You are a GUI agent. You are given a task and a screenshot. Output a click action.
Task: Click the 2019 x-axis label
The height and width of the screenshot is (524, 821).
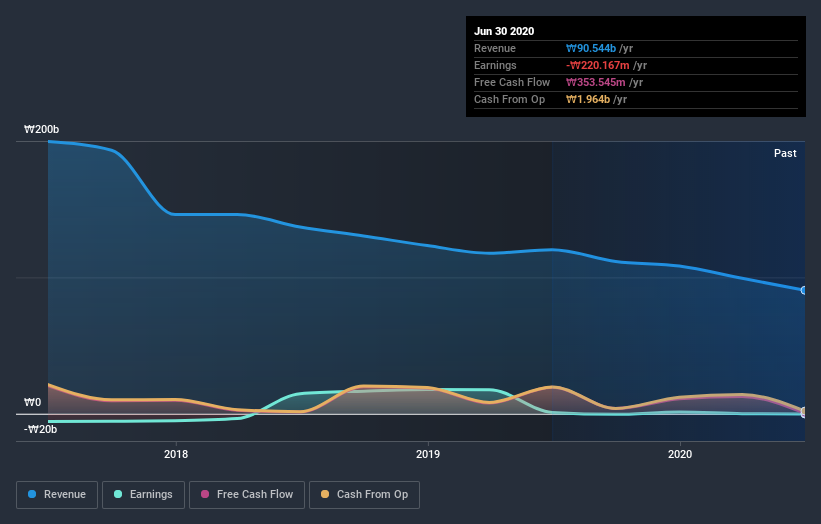pyautogui.click(x=428, y=454)
